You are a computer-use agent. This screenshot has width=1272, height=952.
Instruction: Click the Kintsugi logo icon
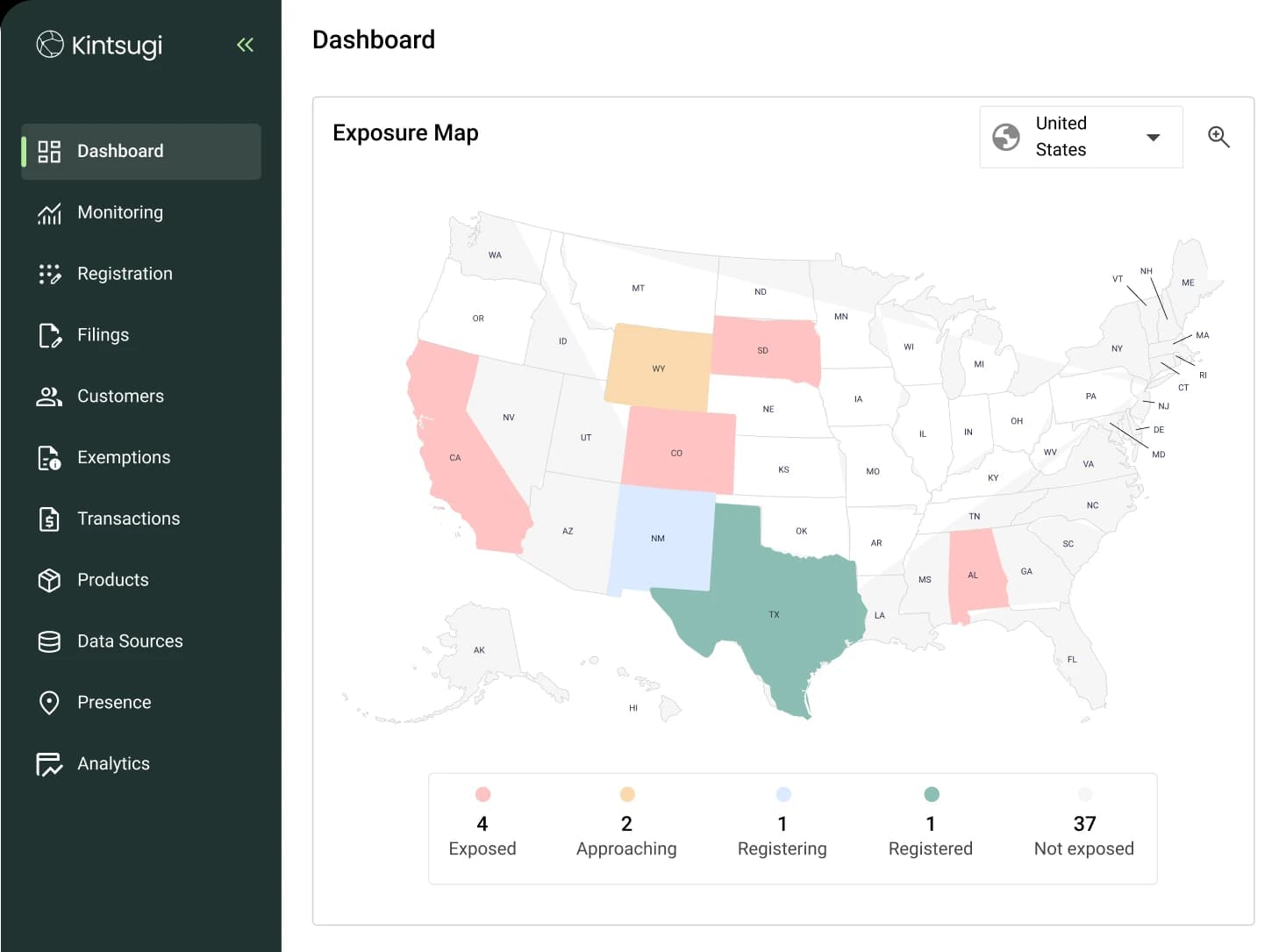coord(50,45)
